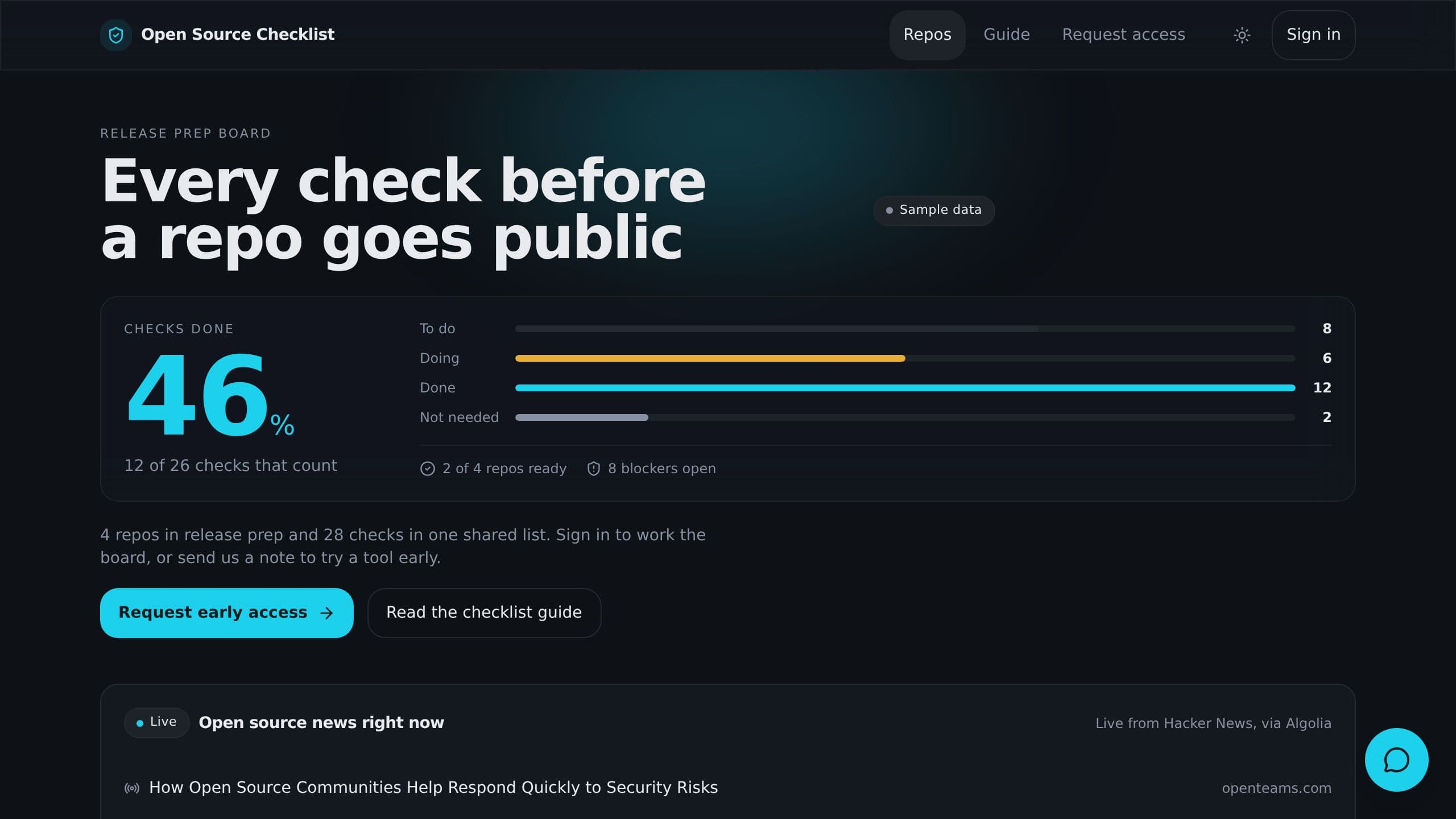Click the cyan Done progress bar
1456x819 pixels.
905,388
